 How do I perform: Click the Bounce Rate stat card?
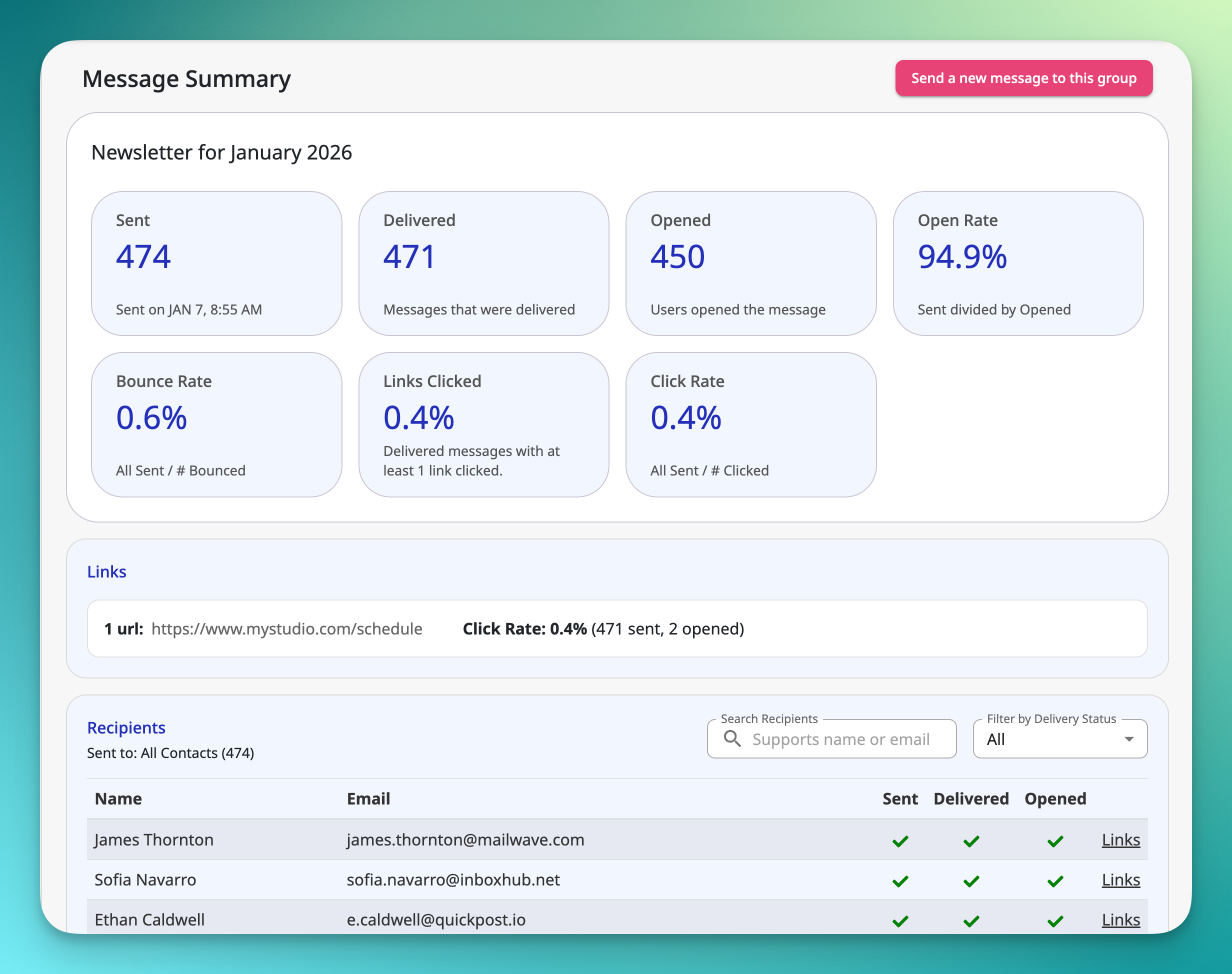coord(216,424)
